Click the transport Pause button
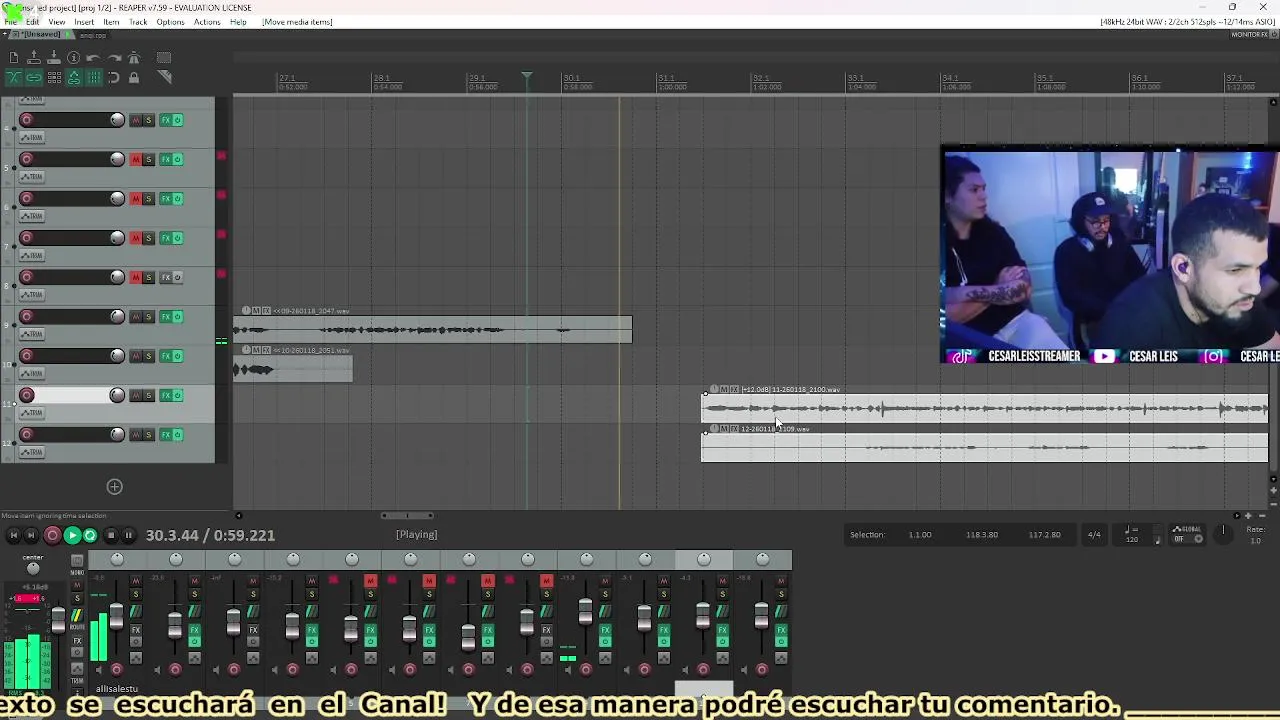 pos(129,536)
